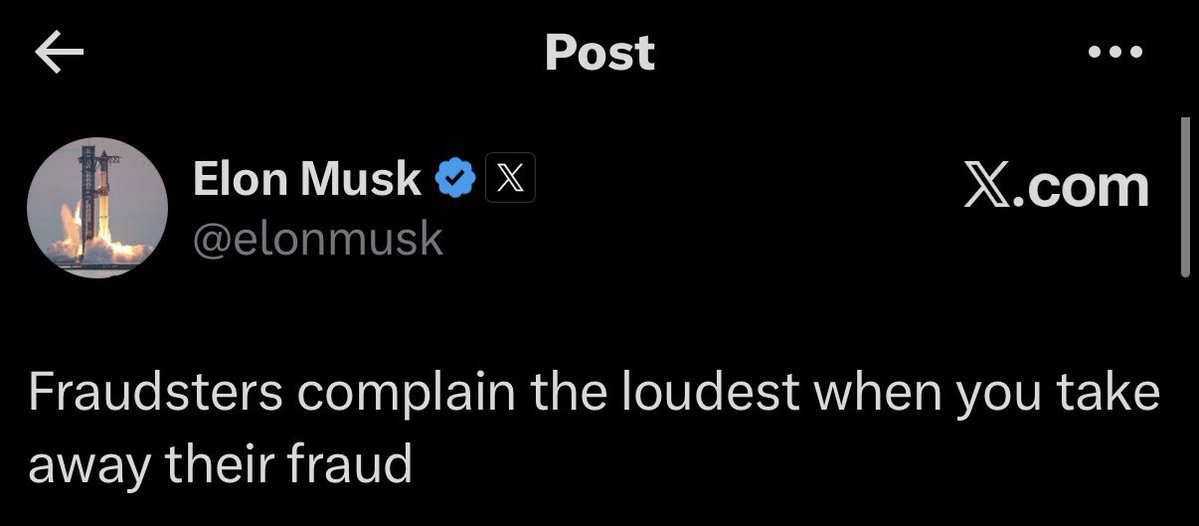Open Elon Musk's display name

pyautogui.click(x=307, y=180)
